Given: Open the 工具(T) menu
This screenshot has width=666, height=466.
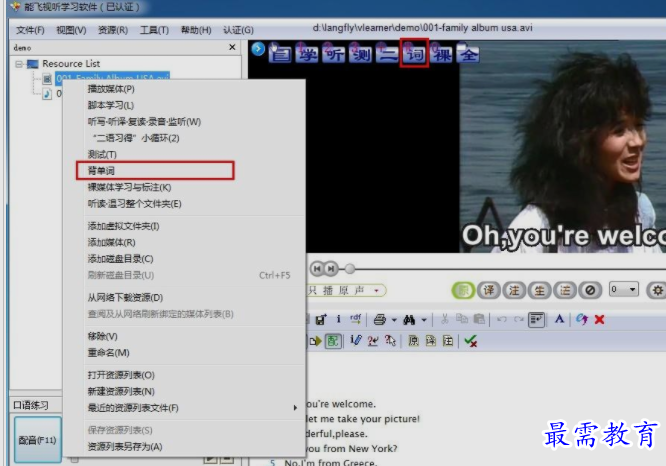Looking at the screenshot, I should coord(154,30).
